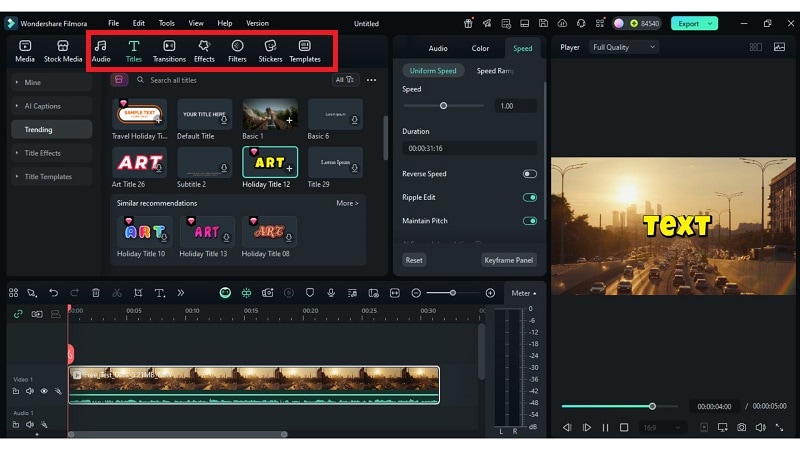The height and width of the screenshot is (450, 800).
Task: Expand the Mine category
Action: (52, 82)
